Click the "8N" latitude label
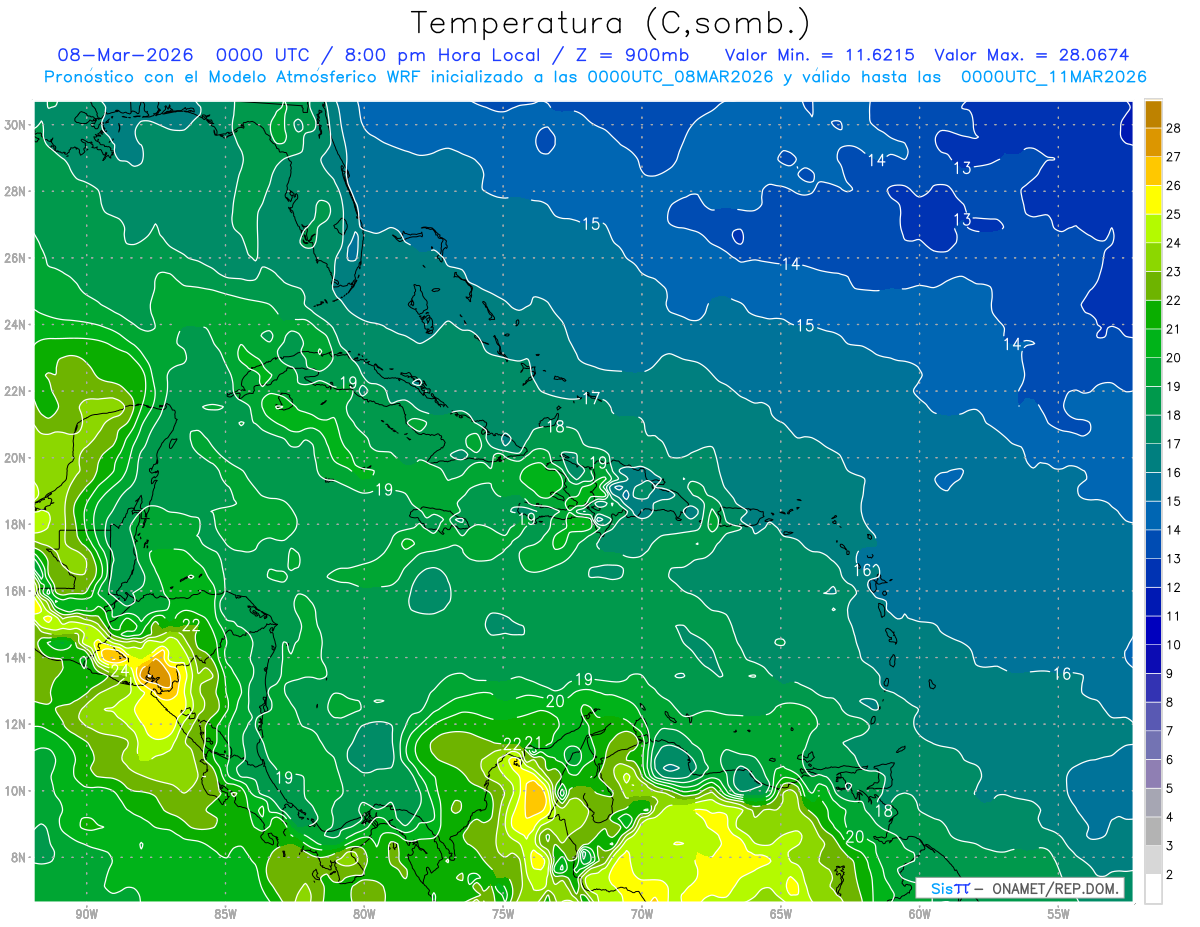The width and height of the screenshot is (1200, 927). point(20,857)
